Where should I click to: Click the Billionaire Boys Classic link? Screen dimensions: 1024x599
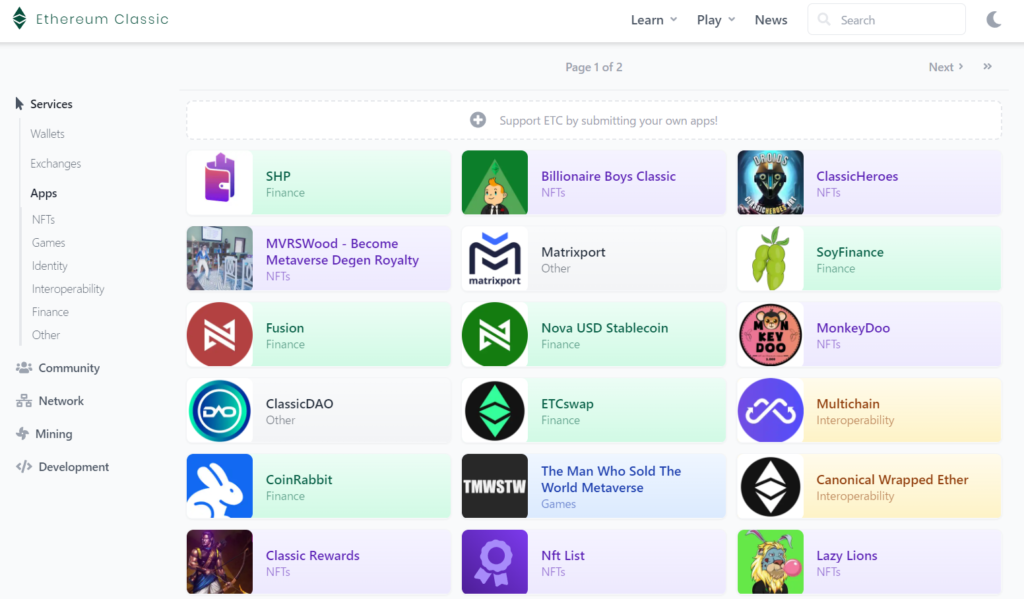click(608, 176)
